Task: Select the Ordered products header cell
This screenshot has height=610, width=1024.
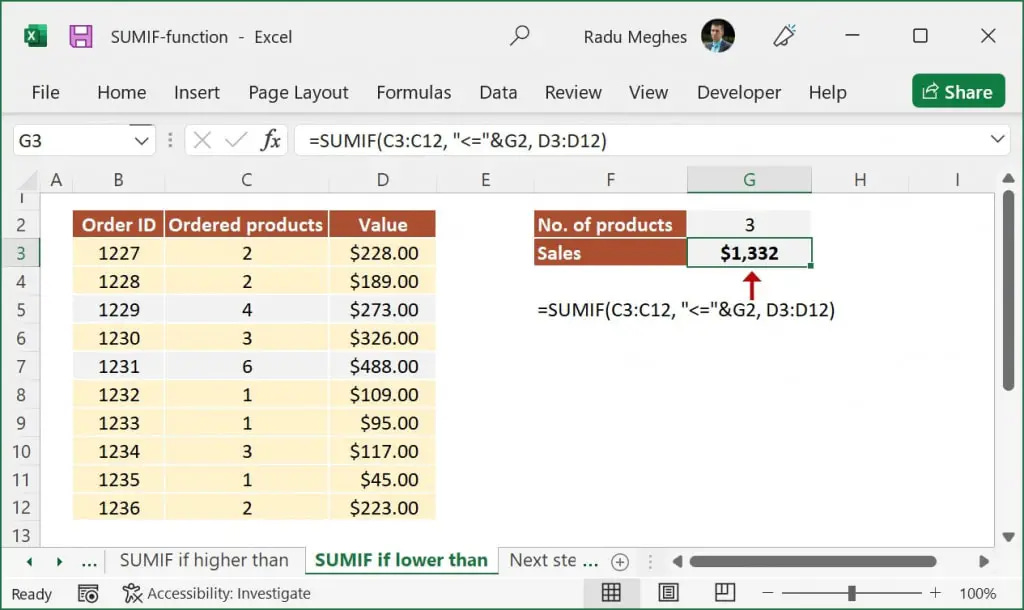Action: (x=246, y=225)
